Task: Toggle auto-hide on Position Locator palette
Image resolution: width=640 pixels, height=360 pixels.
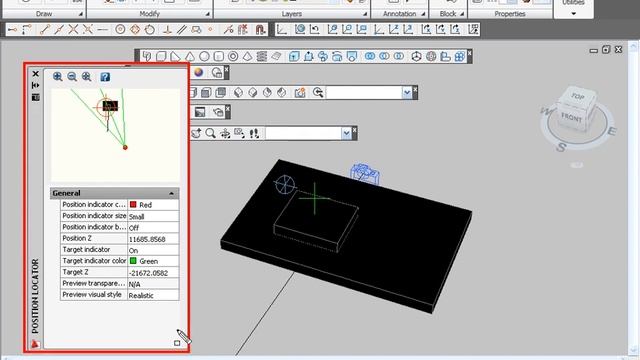Action: pyautogui.click(x=36, y=85)
